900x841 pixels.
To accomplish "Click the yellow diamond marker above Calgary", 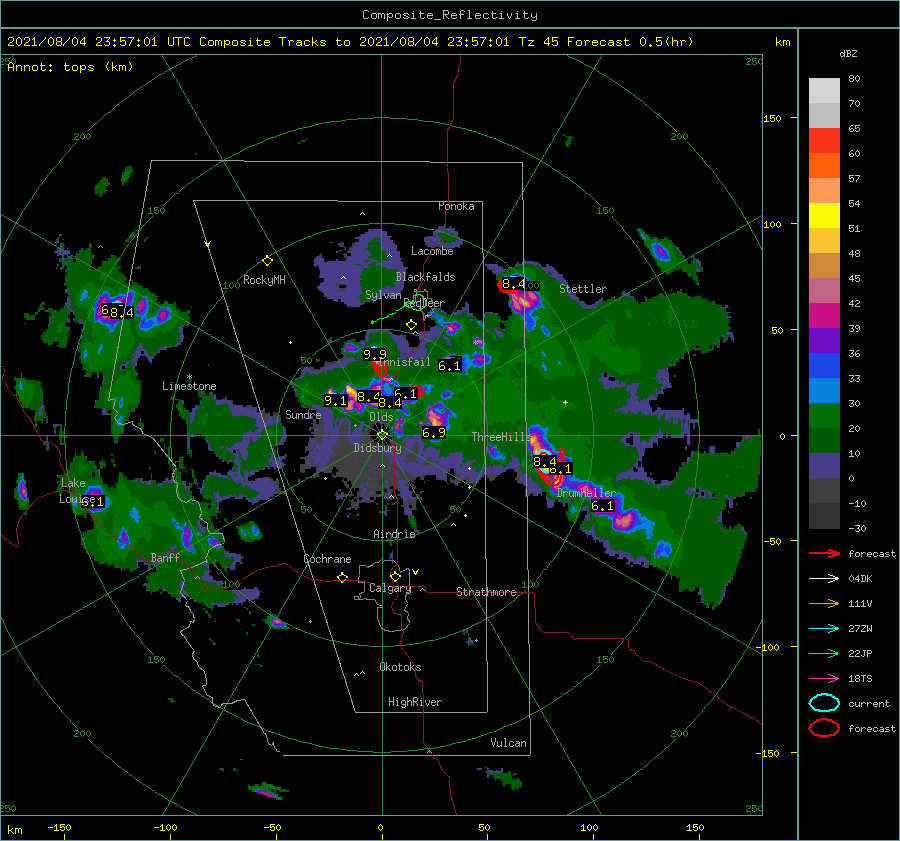I will tap(395, 576).
